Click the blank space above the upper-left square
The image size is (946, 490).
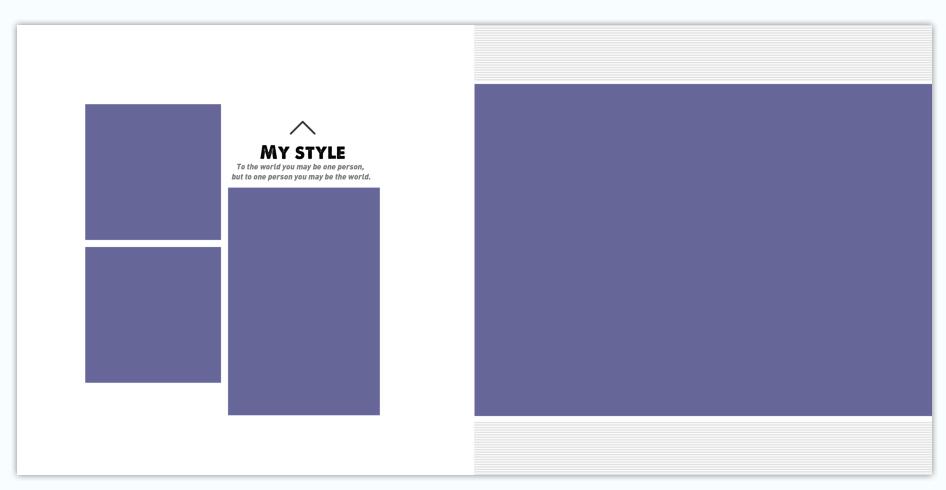pos(153,66)
